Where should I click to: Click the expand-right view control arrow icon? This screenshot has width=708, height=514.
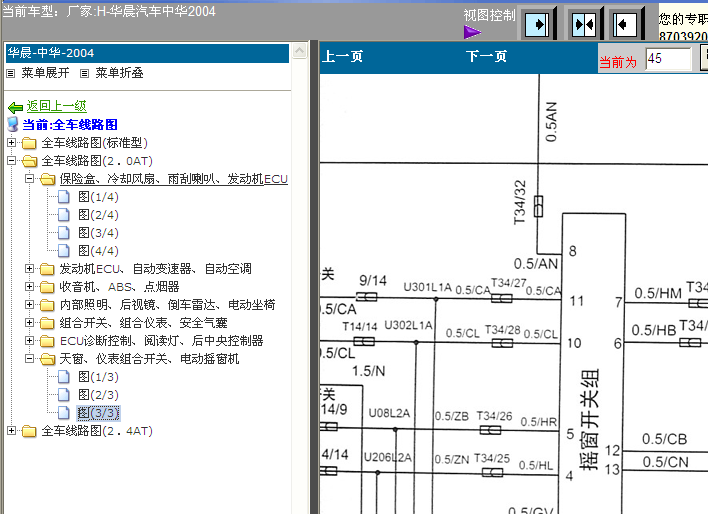[x=537, y=24]
